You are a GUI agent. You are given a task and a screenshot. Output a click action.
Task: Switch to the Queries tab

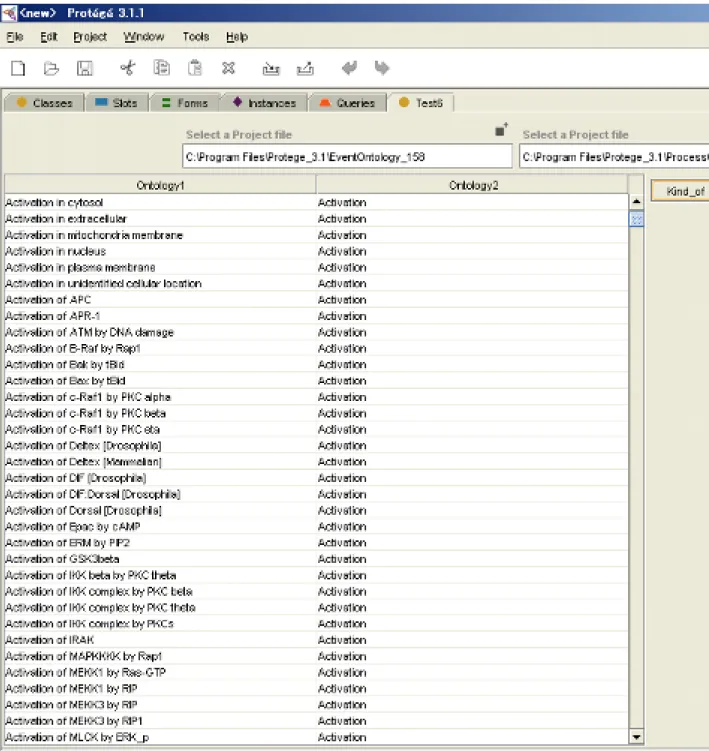tap(347, 103)
